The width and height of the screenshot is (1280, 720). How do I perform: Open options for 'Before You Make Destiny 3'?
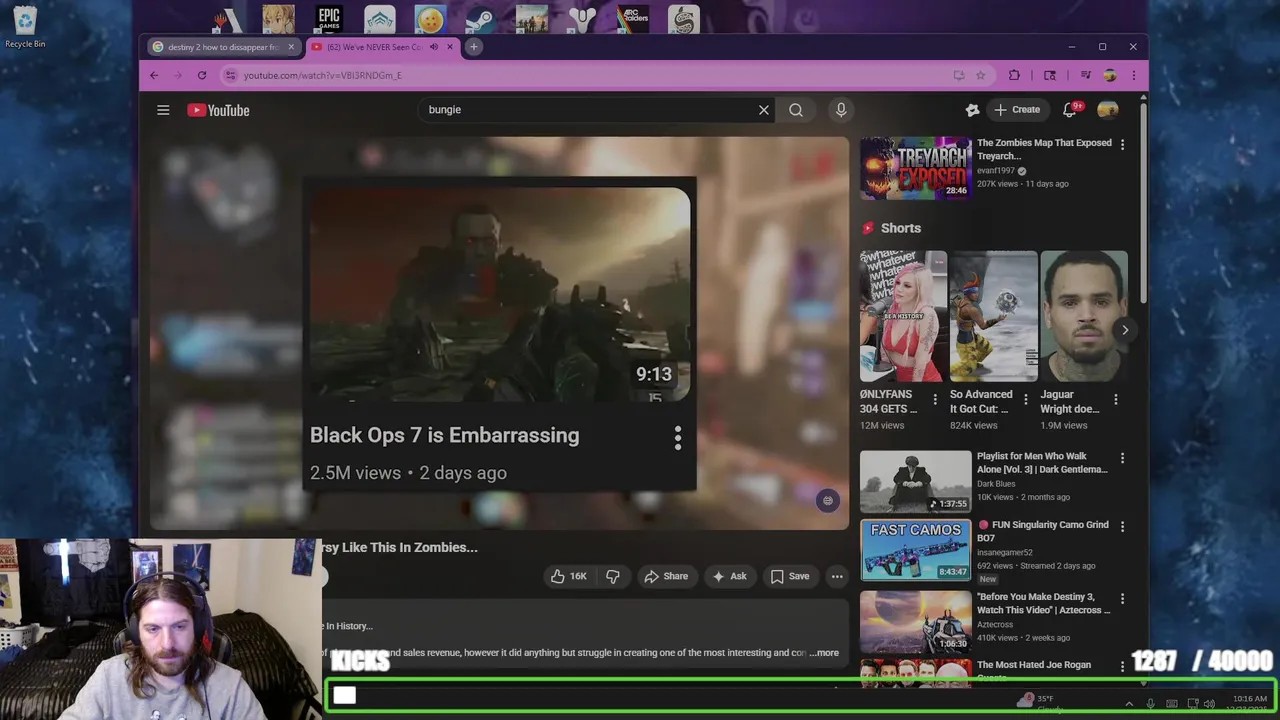click(1122, 598)
